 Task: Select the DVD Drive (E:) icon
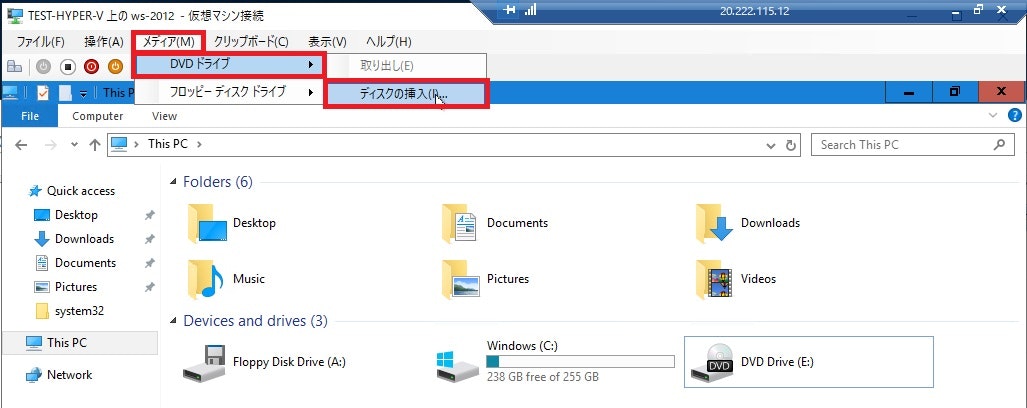point(713,362)
